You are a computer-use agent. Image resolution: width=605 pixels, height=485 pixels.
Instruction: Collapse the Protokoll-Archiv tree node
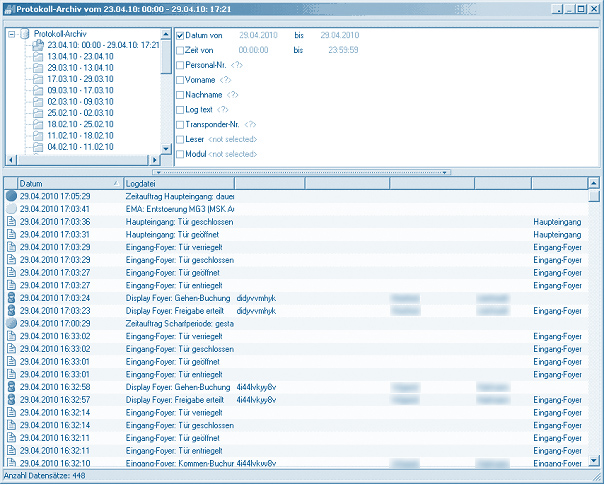click(x=11, y=33)
